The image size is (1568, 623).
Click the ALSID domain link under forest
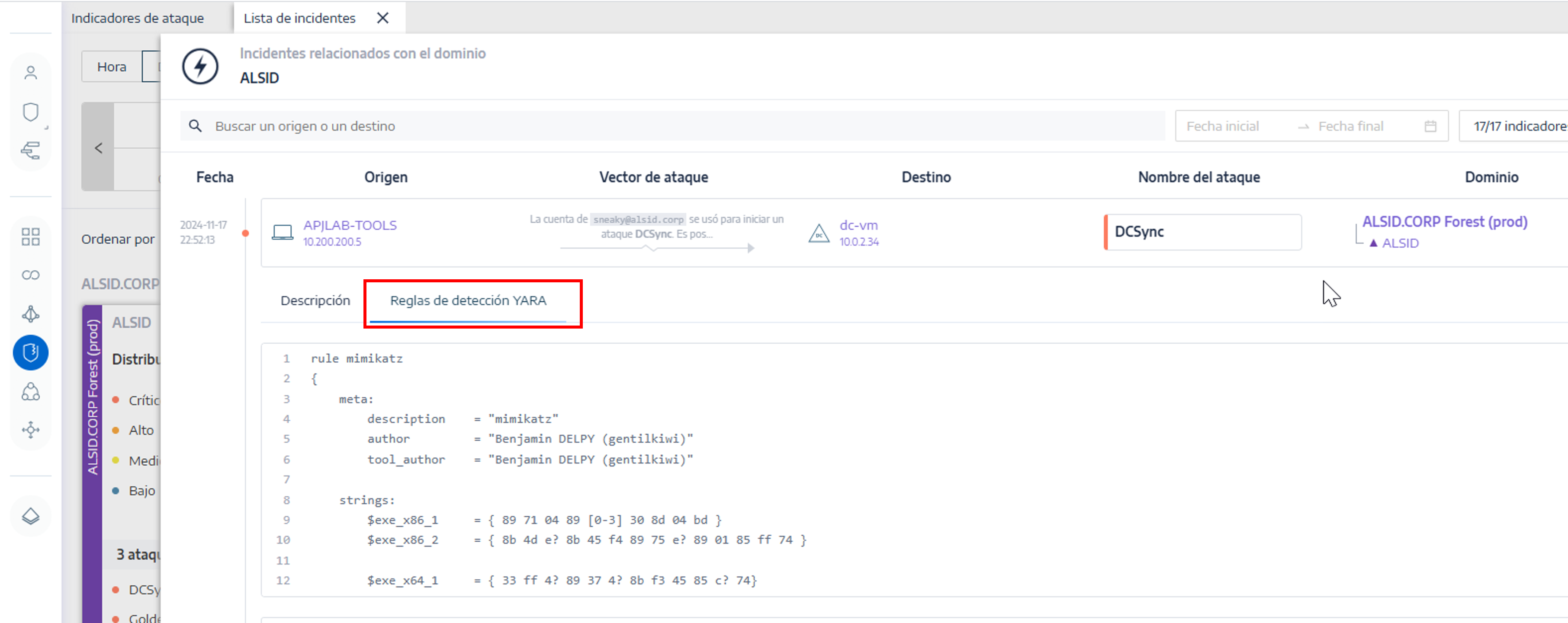coord(1400,243)
